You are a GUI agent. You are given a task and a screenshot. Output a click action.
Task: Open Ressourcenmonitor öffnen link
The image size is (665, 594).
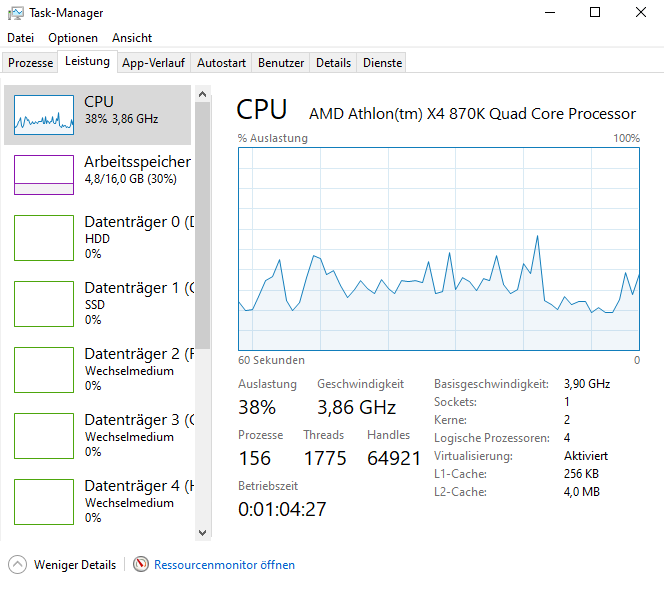click(224, 565)
